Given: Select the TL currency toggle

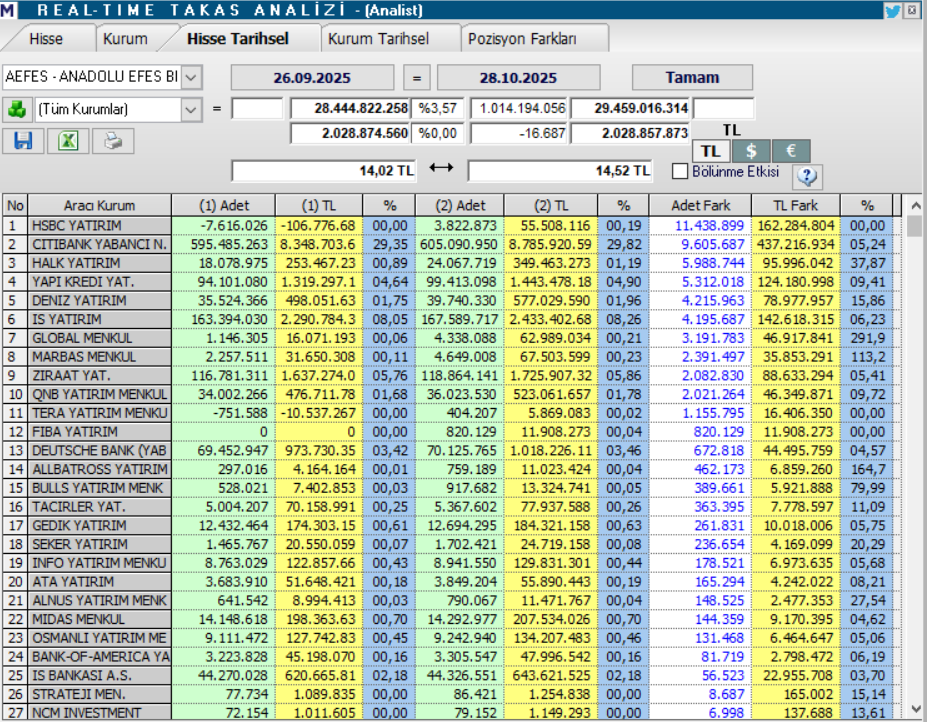Looking at the screenshot, I should (x=712, y=151).
